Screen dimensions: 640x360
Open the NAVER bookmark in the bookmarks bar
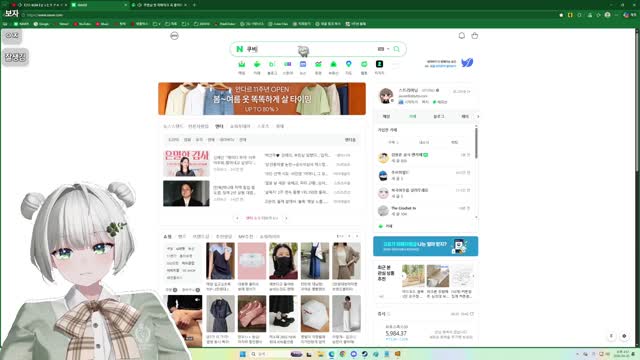click(22, 24)
